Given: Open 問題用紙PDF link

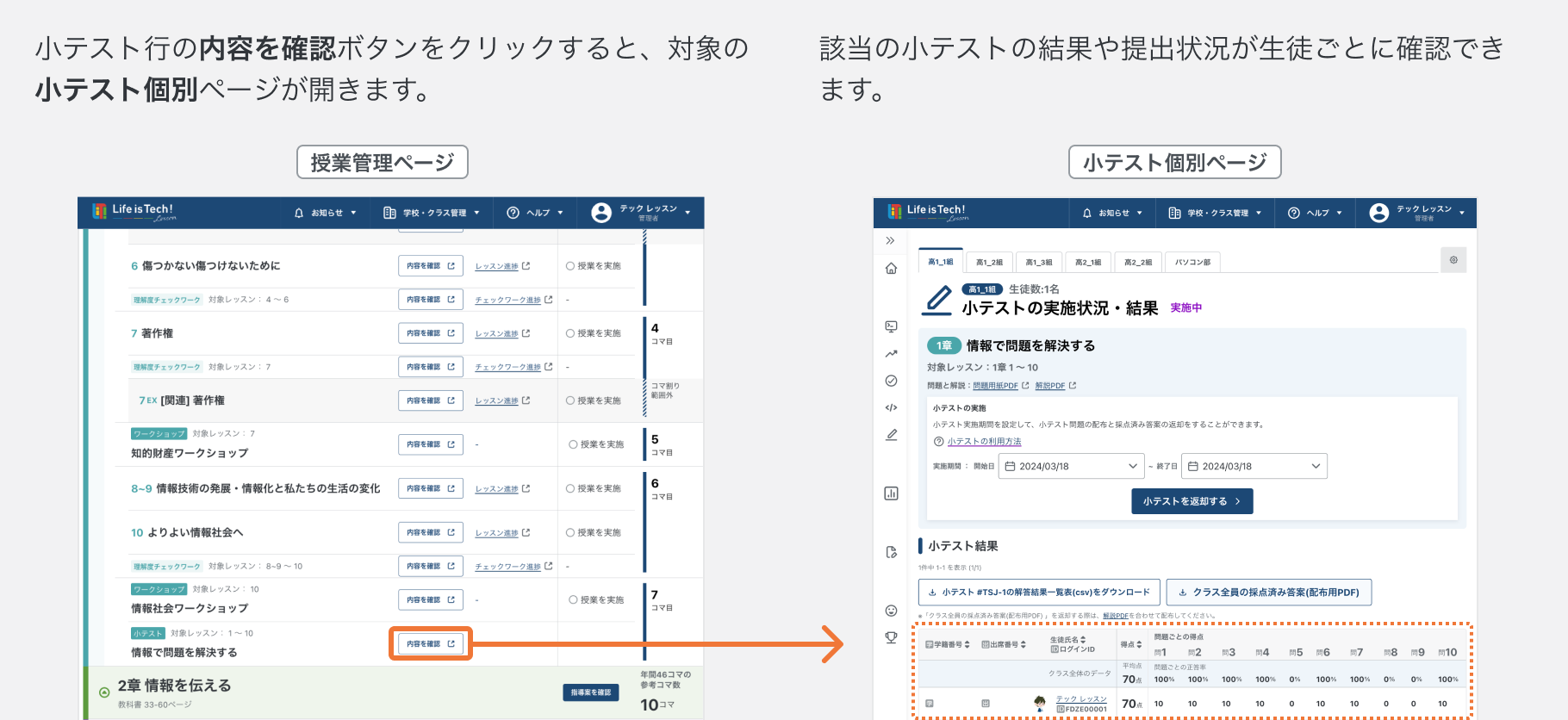Looking at the screenshot, I should pyautogui.click(x=995, y=386).
